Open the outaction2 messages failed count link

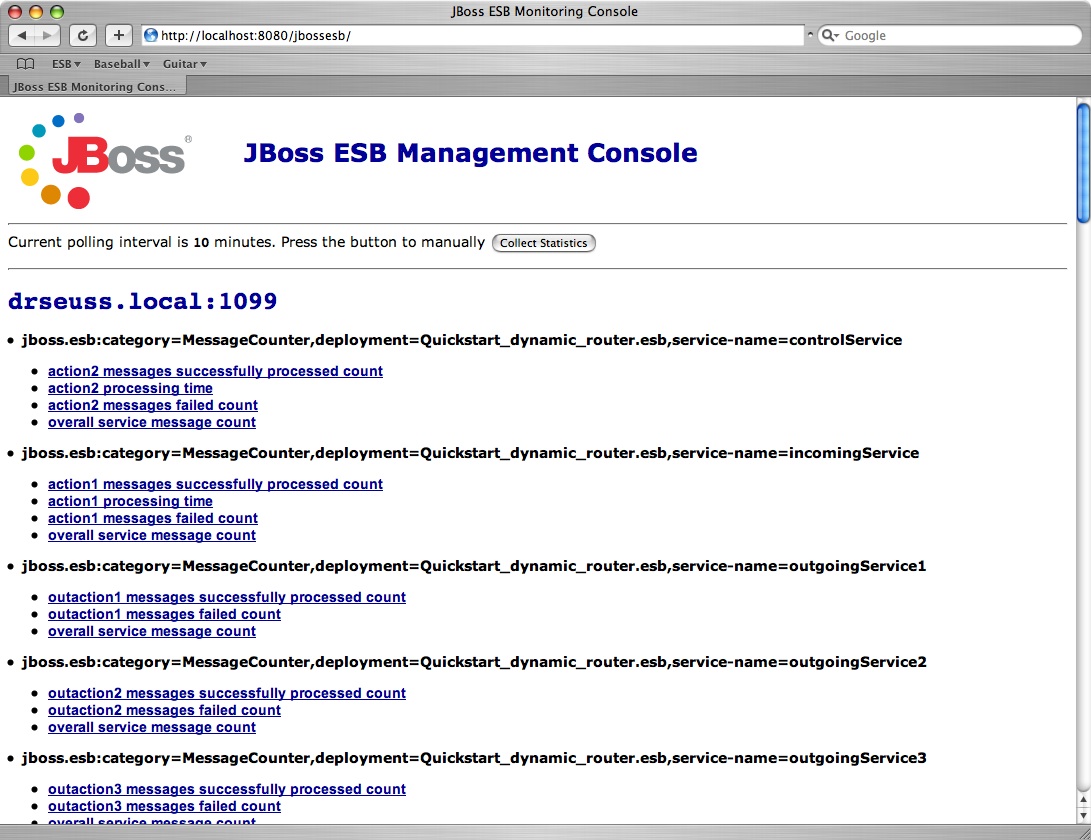pos(164,710)
